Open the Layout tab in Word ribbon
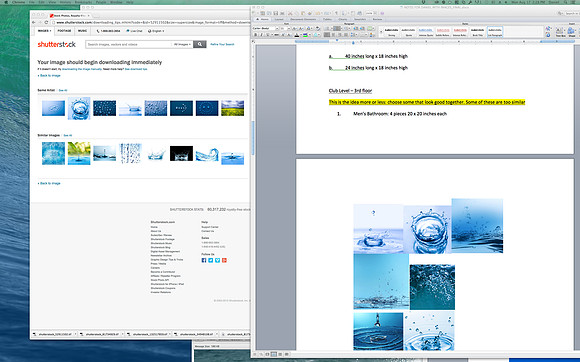 (x=279, y=19)
